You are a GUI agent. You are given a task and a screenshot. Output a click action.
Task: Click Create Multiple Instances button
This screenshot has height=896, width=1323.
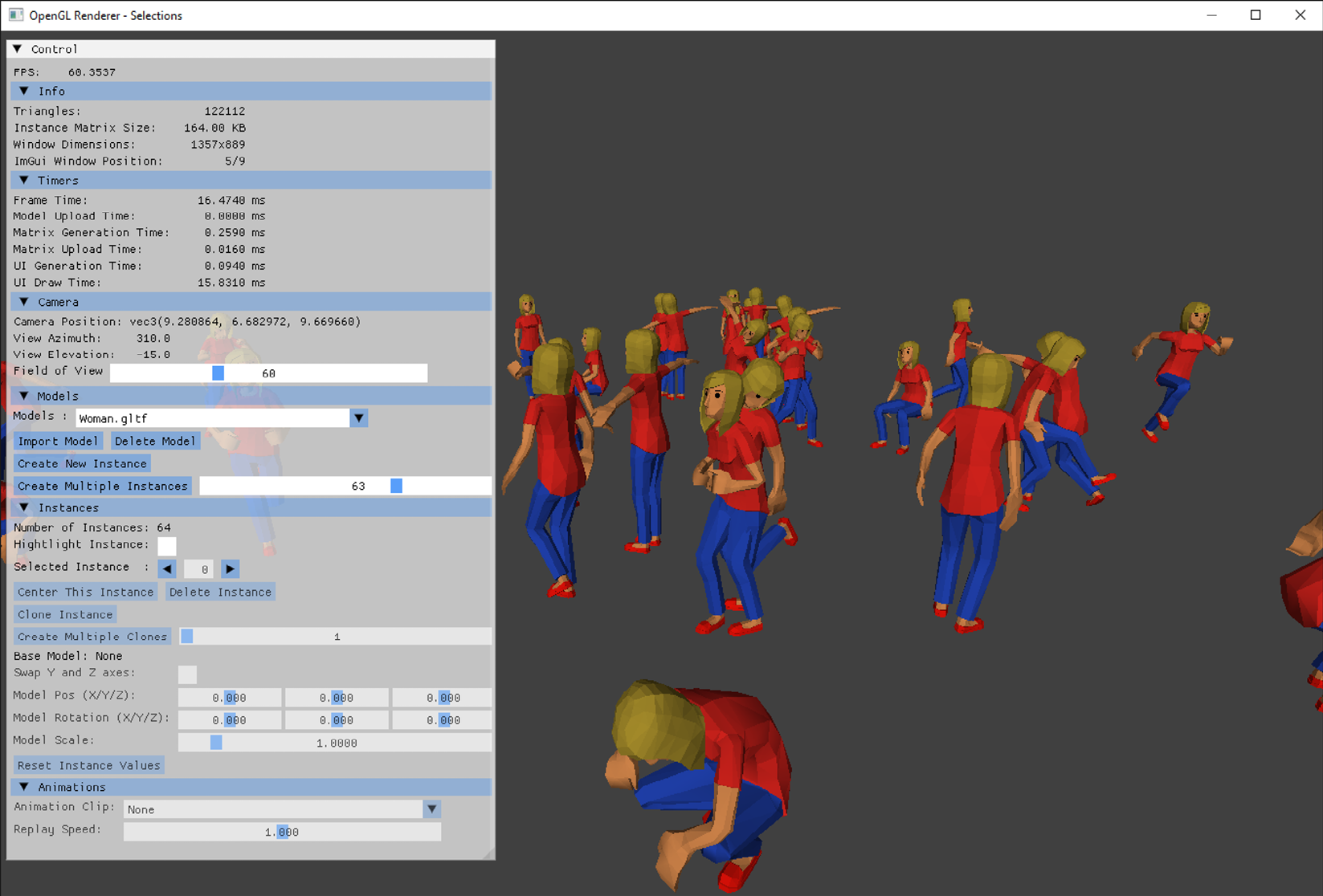[103, 487]
